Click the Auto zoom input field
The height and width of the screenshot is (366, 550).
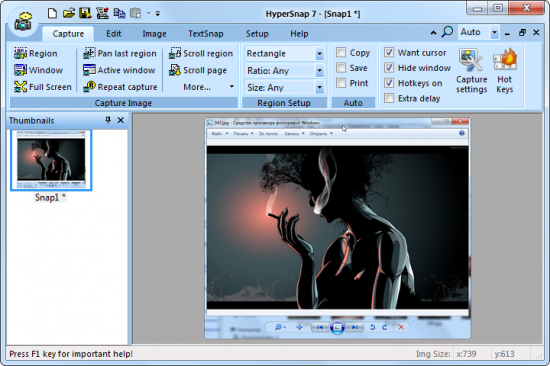[x=473, y=32]
